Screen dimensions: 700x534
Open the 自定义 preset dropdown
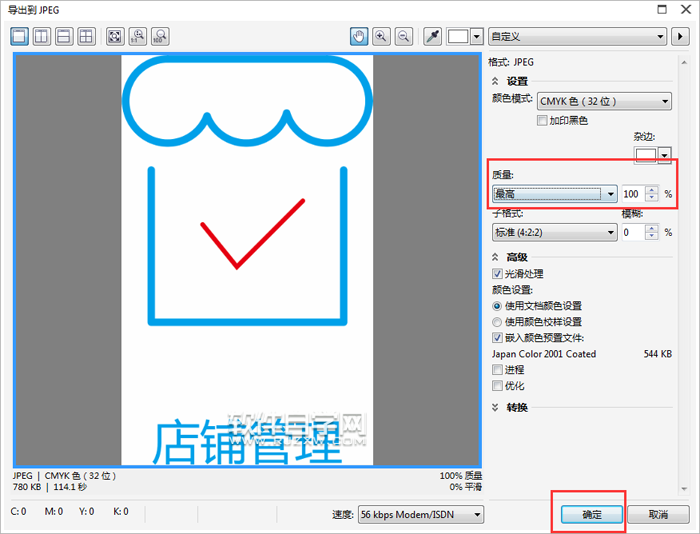[x=577, y=36]
